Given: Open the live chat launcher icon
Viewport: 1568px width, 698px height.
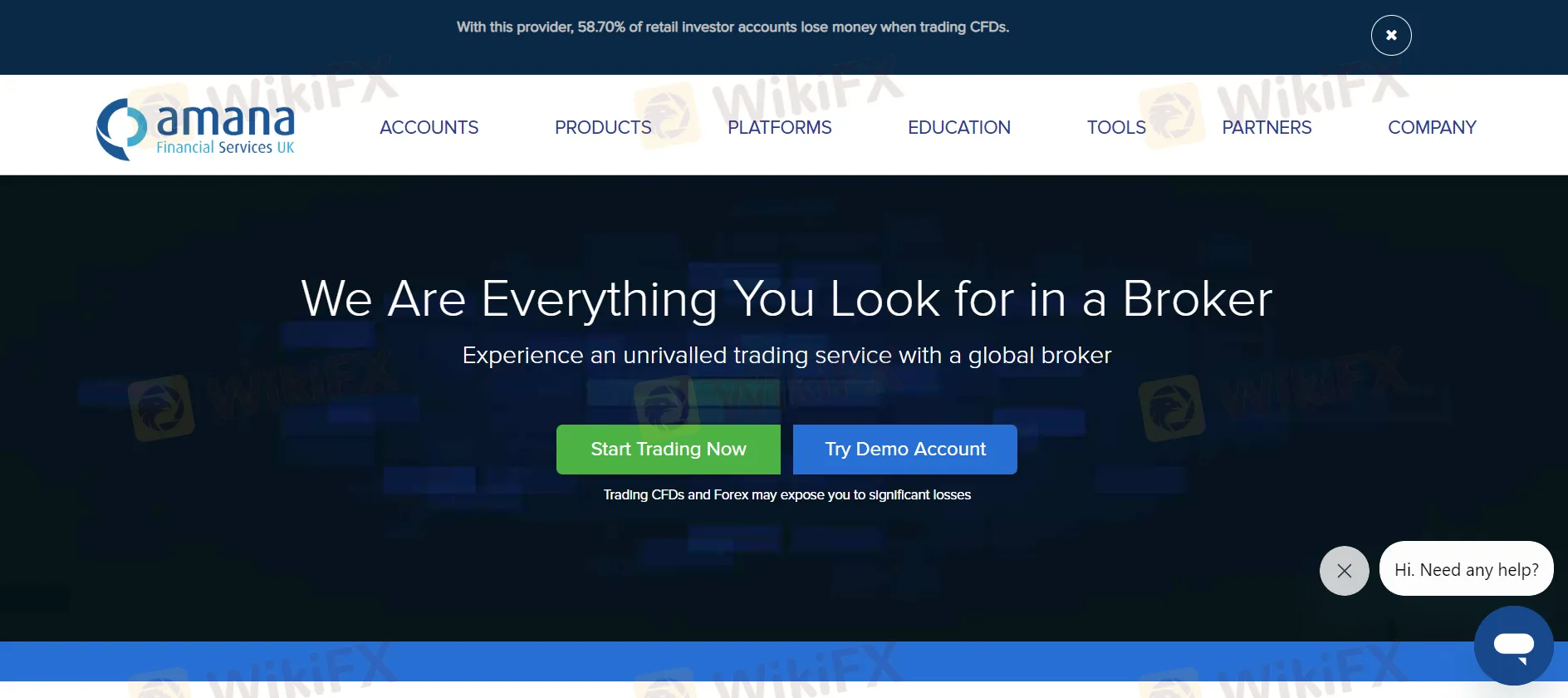Looking at the screenshot, I should click(1513, 646).
